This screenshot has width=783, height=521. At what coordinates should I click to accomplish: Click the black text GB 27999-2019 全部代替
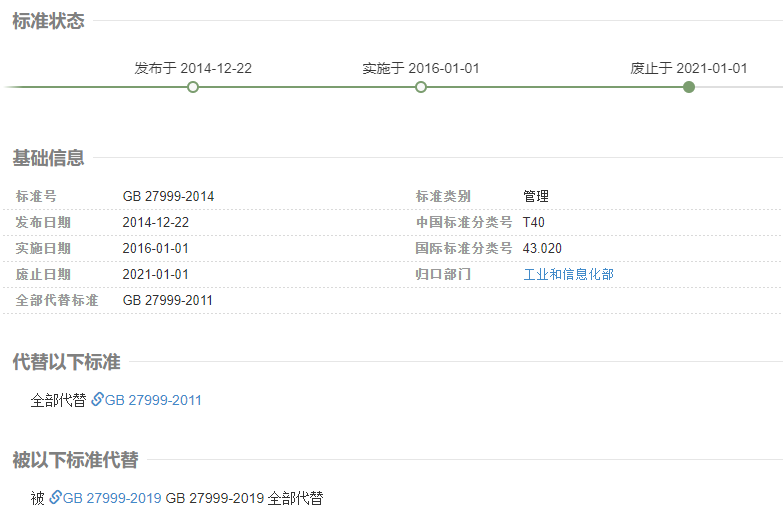click(244, 498)
